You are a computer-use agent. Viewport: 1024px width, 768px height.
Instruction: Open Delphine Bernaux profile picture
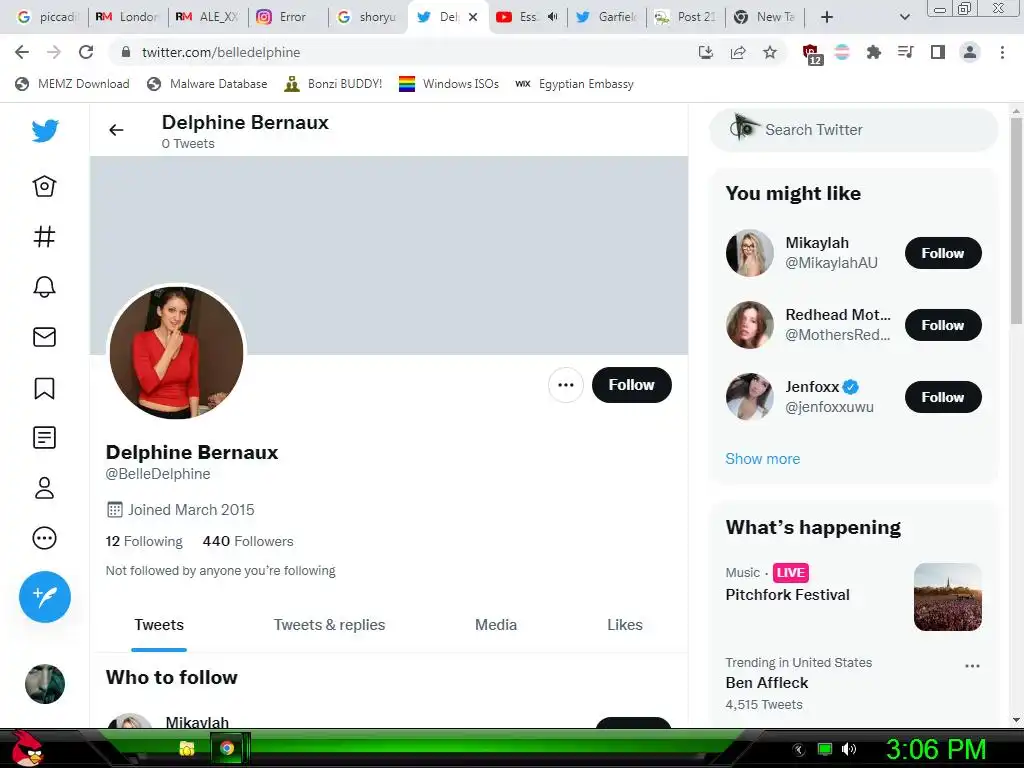176,352
